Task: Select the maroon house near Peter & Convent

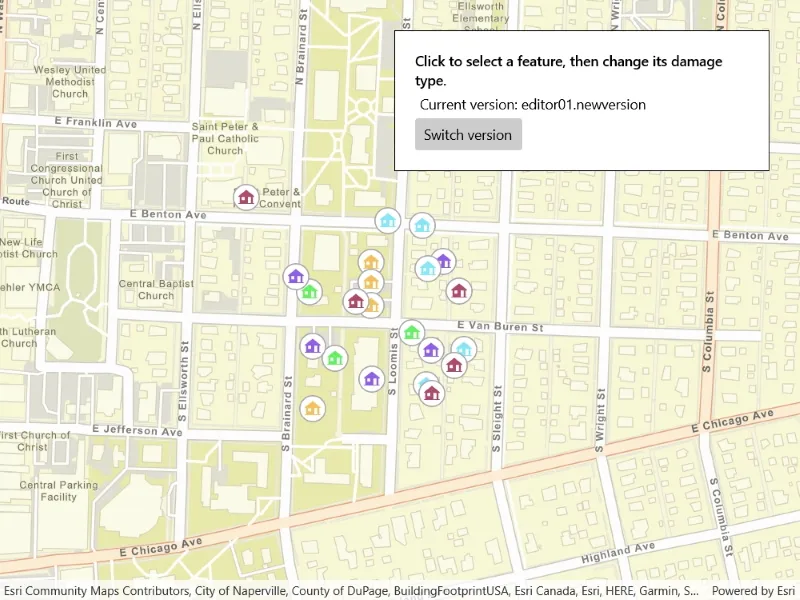Action: (246, 197)
